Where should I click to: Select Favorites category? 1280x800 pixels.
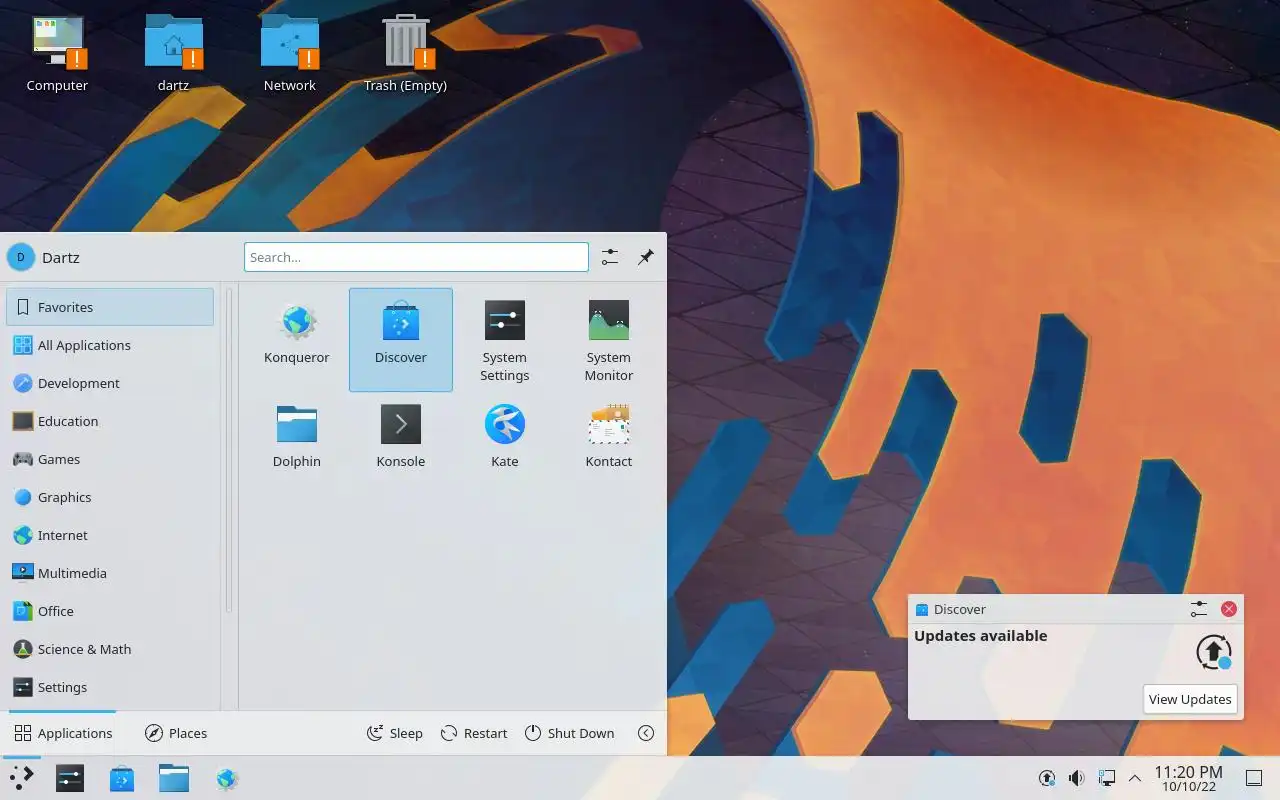(x=110, y=307)
